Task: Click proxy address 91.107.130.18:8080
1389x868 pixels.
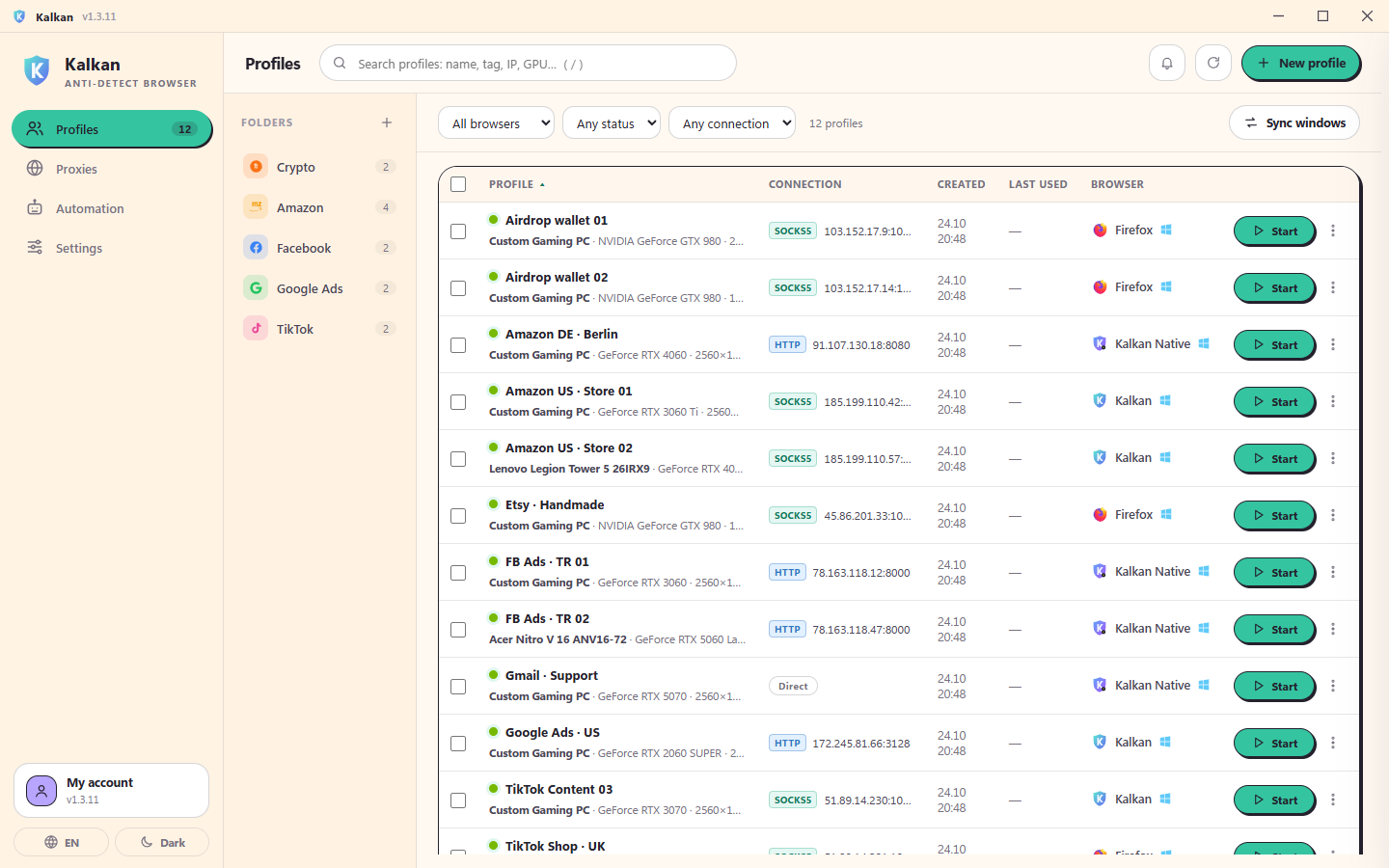Action: pos(861,345)
